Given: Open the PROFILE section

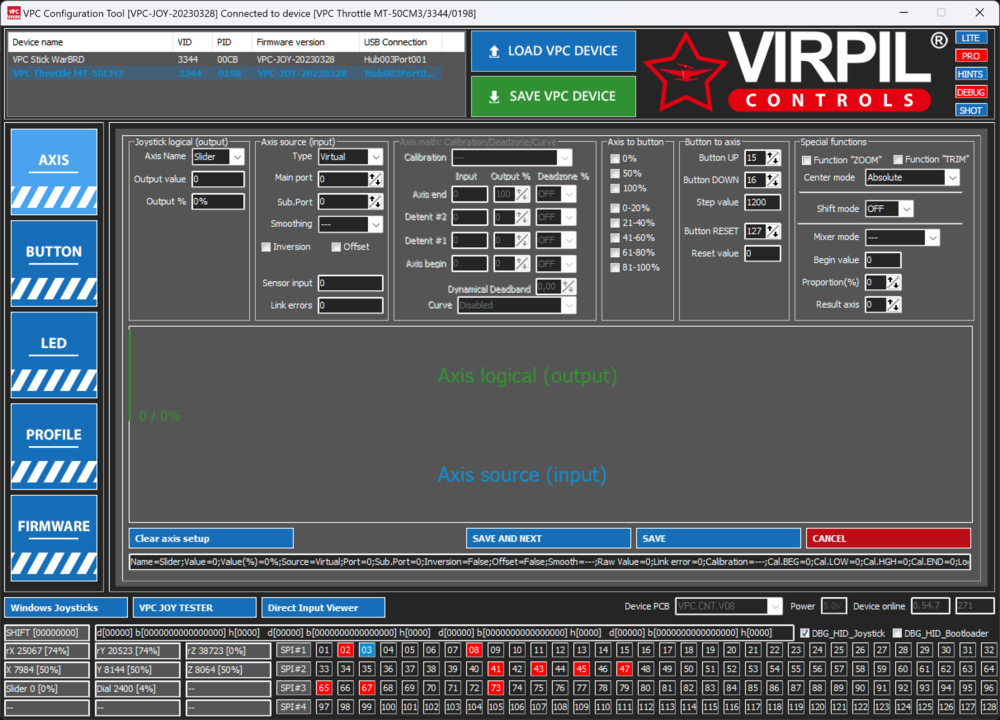Looking at the screenshot, I should 54,446.
